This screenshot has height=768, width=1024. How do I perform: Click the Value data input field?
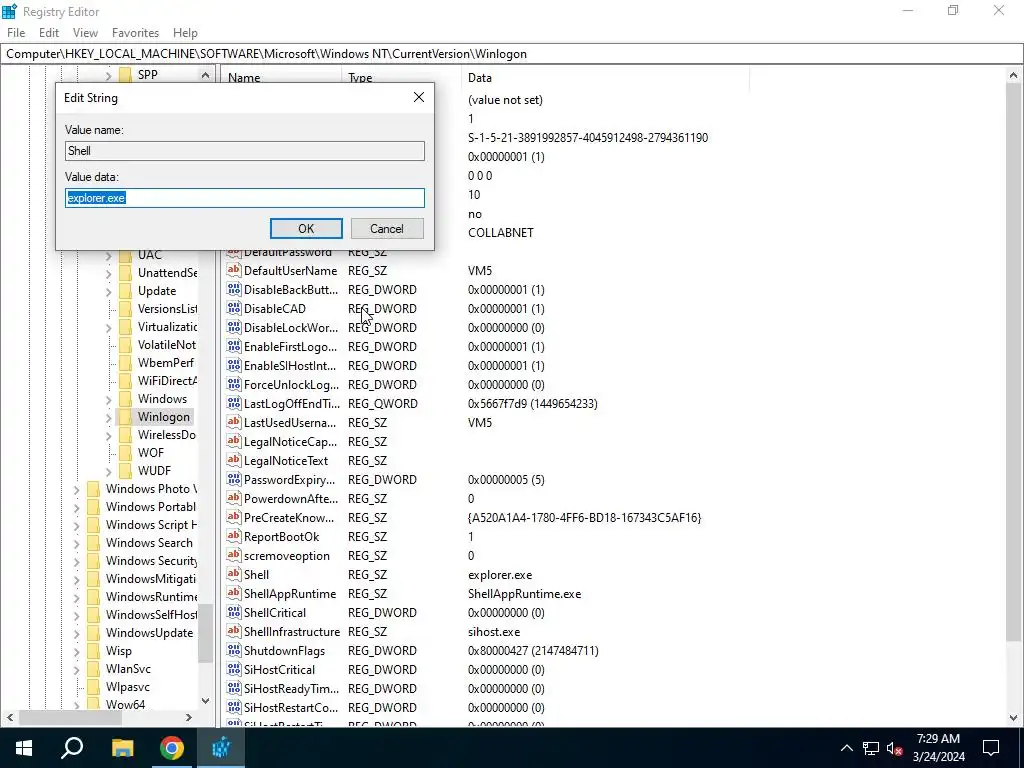pyautogui.click(x=245, y=198)
